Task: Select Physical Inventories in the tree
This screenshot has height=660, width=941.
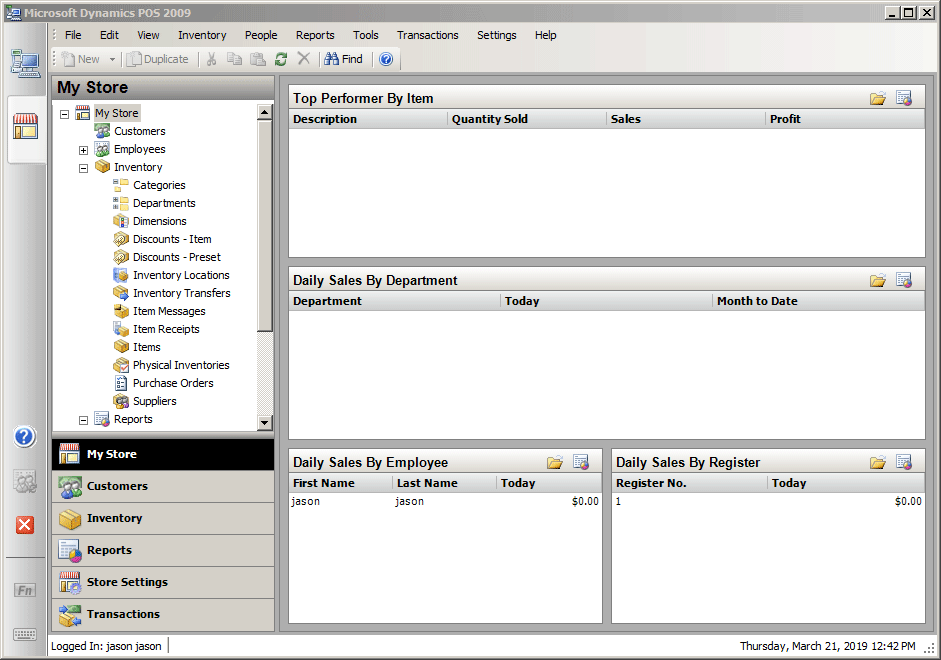Action: pos(181,365)
